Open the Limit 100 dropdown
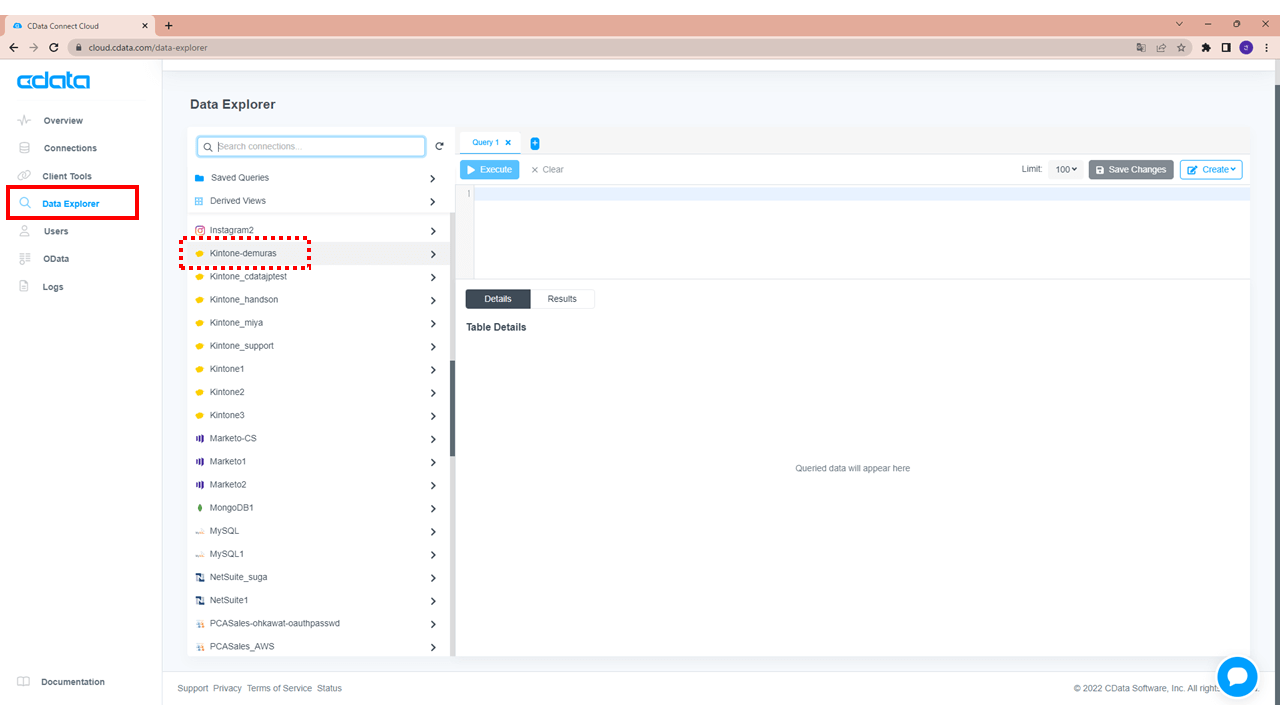Image resolution: width=1280 pixels, height=720 pixels. click(1066, 170)
